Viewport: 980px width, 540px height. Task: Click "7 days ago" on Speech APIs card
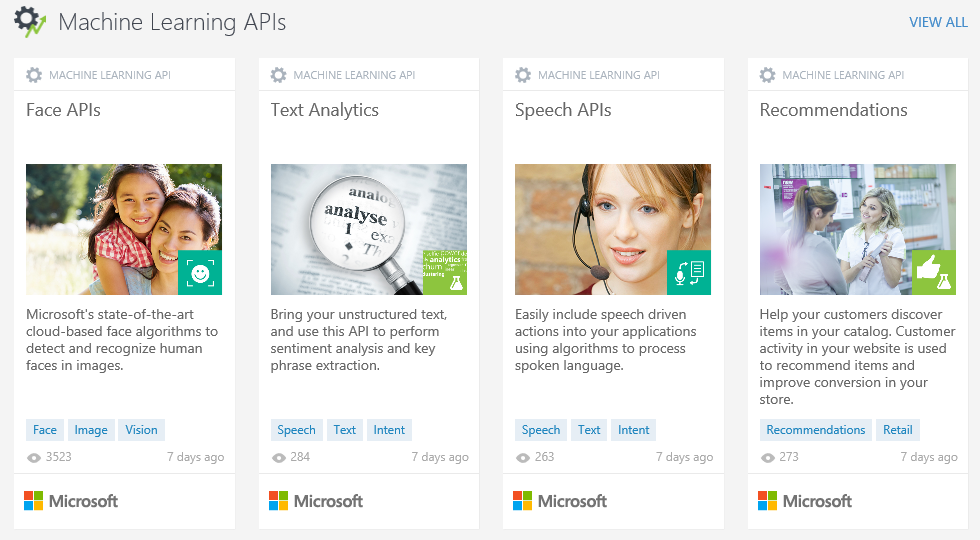tap(684, 458)
